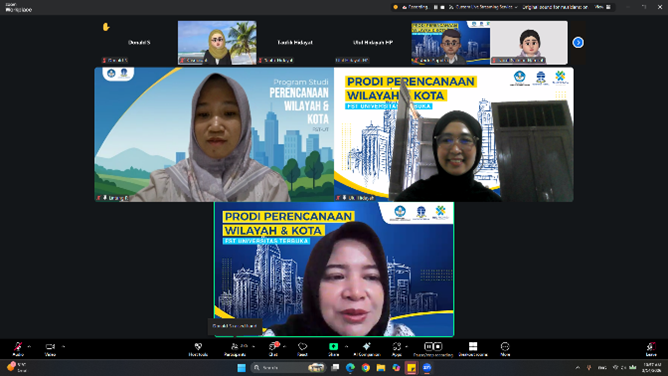Select the green-bordered active speaker video
668x376 pixels.
(x=334, y=270)
